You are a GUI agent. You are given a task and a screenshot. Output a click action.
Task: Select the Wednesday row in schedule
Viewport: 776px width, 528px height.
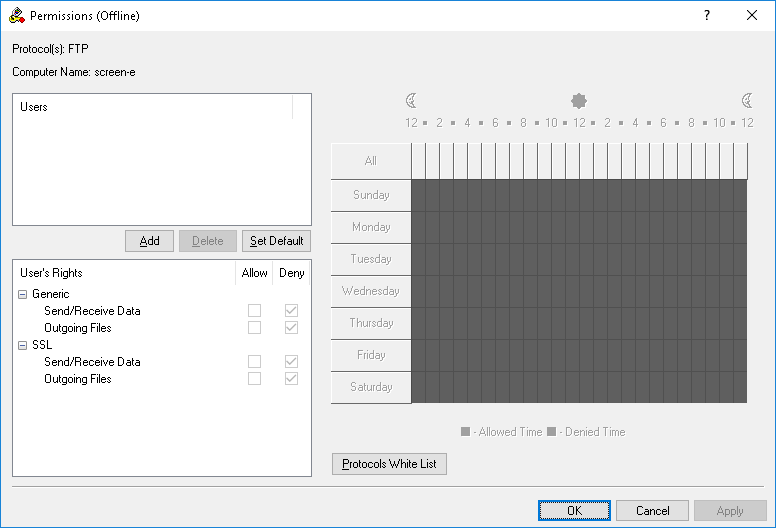(x=371, y=291)
